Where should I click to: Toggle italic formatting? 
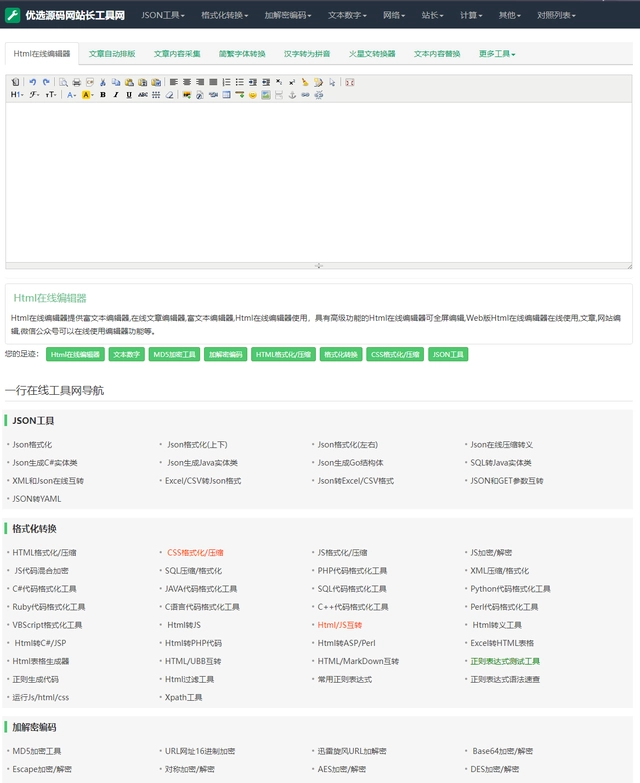[116, 95]
